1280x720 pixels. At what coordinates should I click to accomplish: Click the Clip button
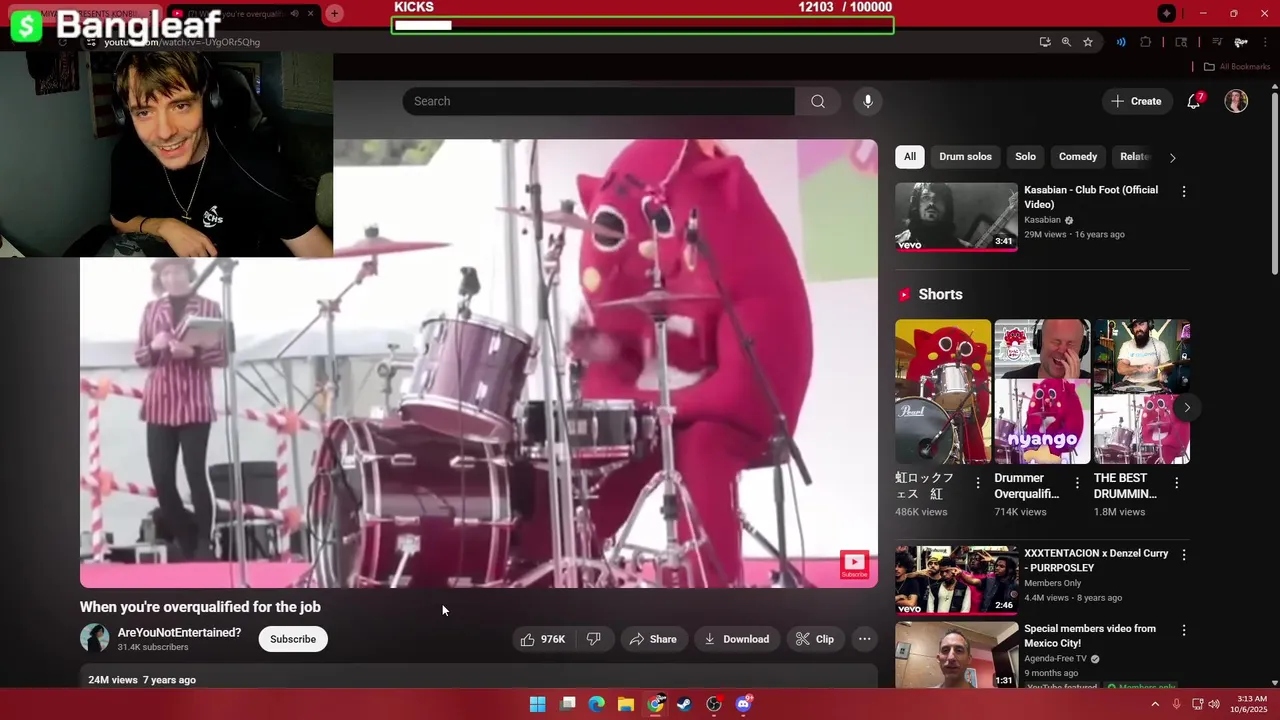[814, 639]
